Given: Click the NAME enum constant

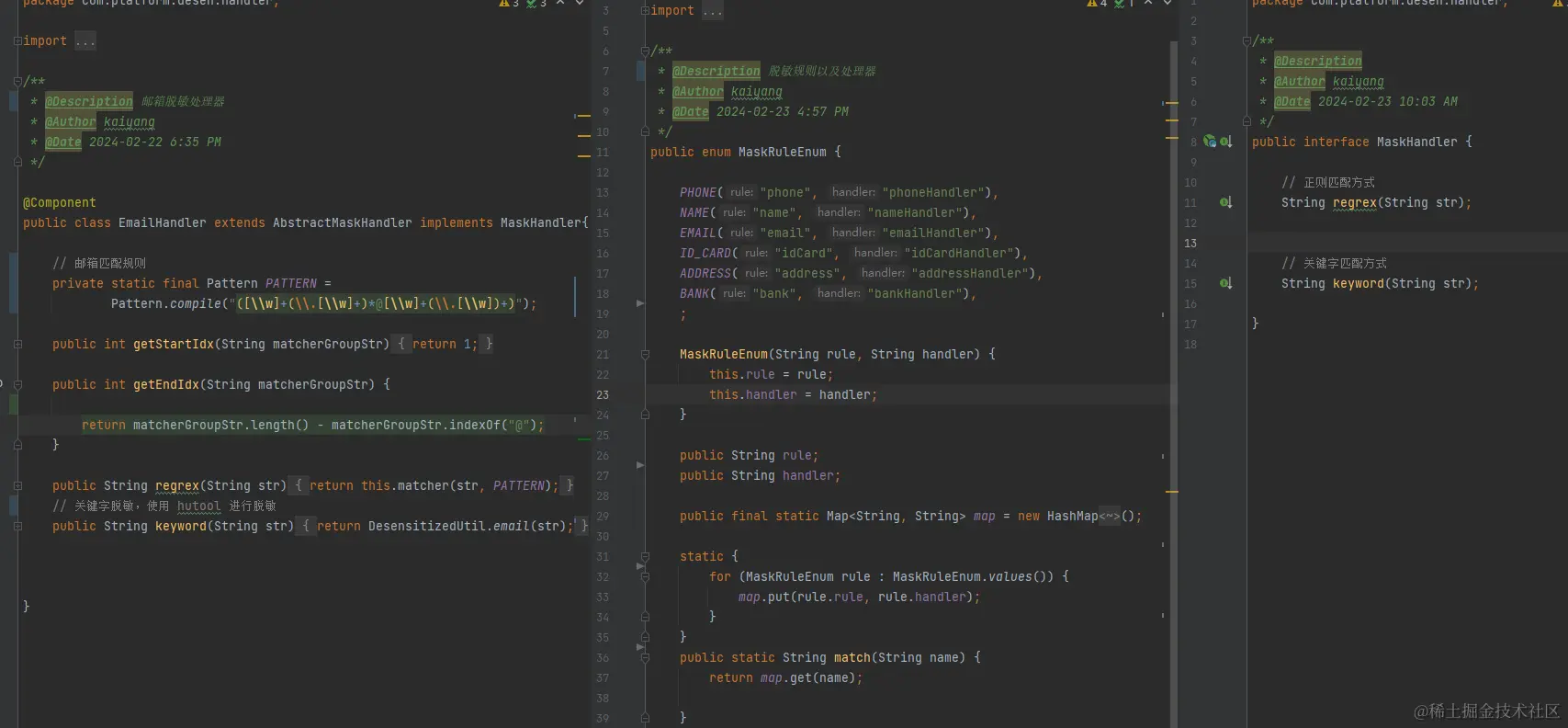Looking at the screenshot, I should 694,212.
